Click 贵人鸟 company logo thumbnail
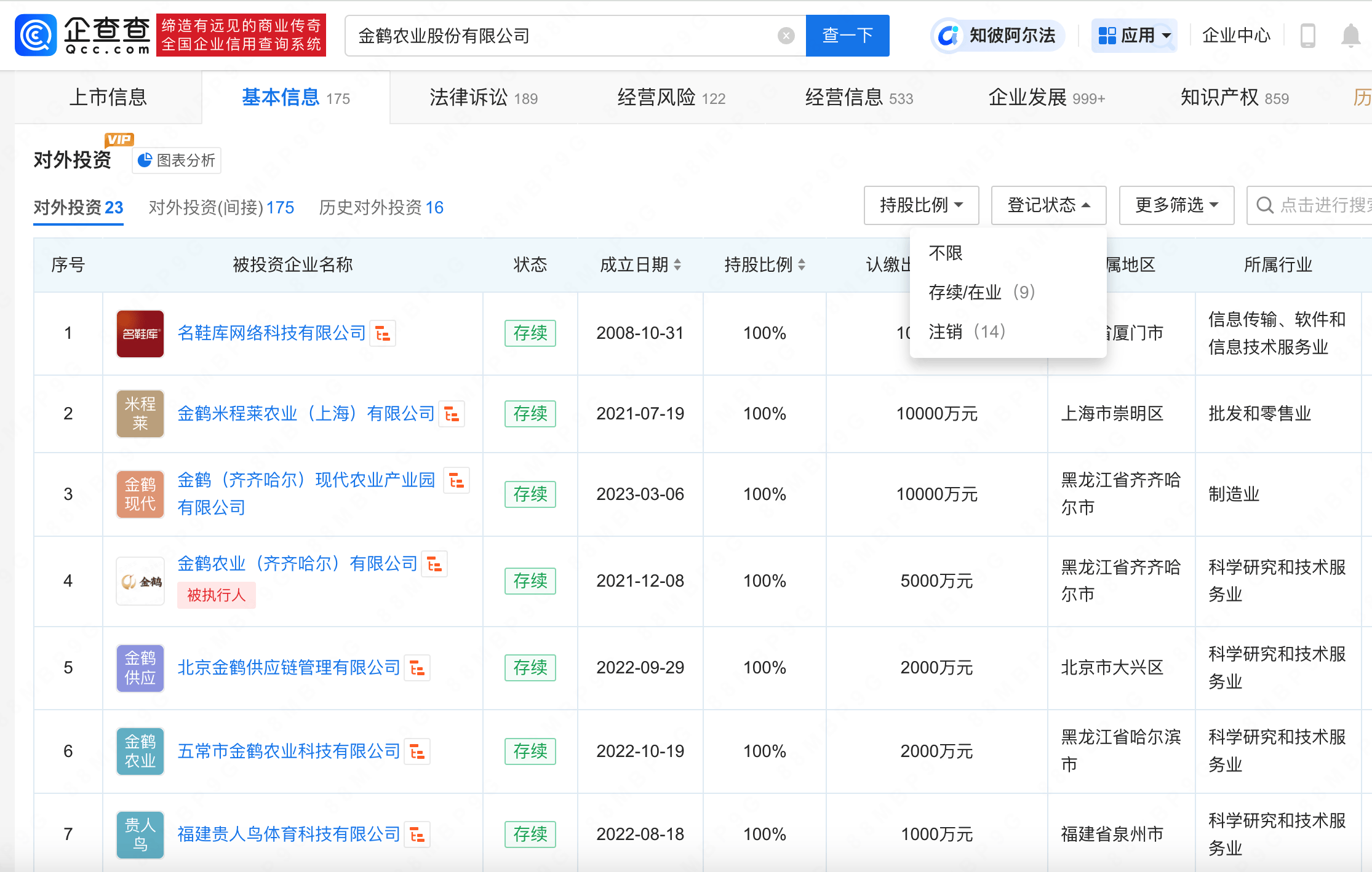Viewport: 1372px width, 872px height. click(x=140, y=834)
